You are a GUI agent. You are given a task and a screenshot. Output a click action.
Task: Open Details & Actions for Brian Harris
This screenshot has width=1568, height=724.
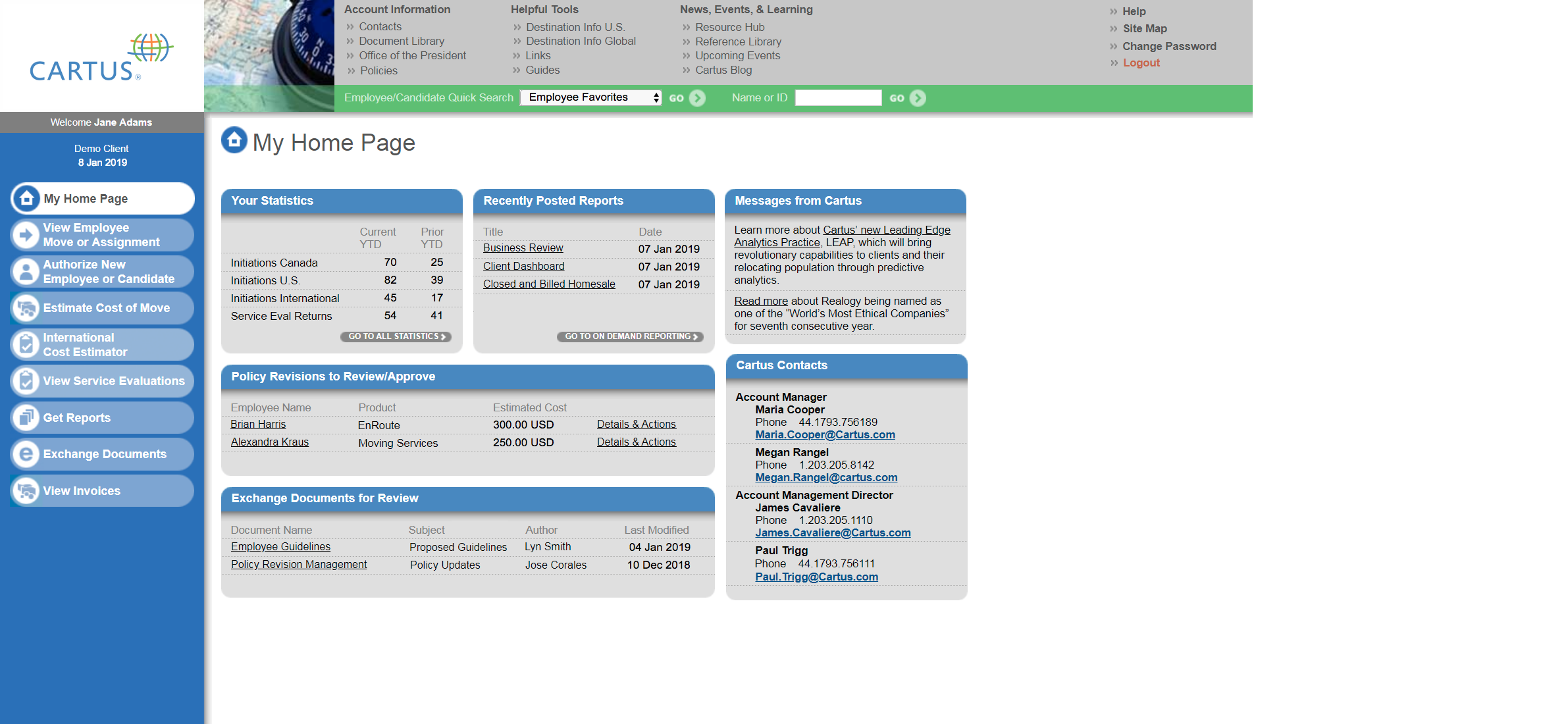pyautogui.click(x=636, y=425)
